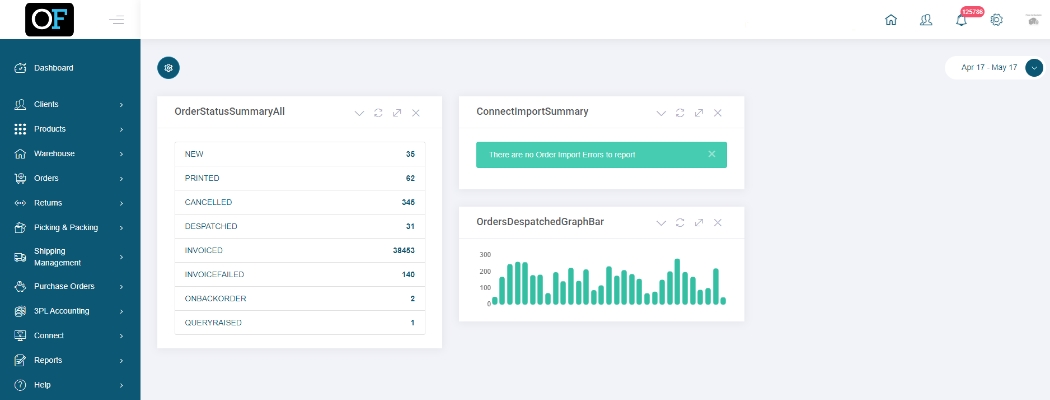The width and height of the screenshot is (1050, 400).
Task: Open the notifications bell icon
Action: point(961,20)
